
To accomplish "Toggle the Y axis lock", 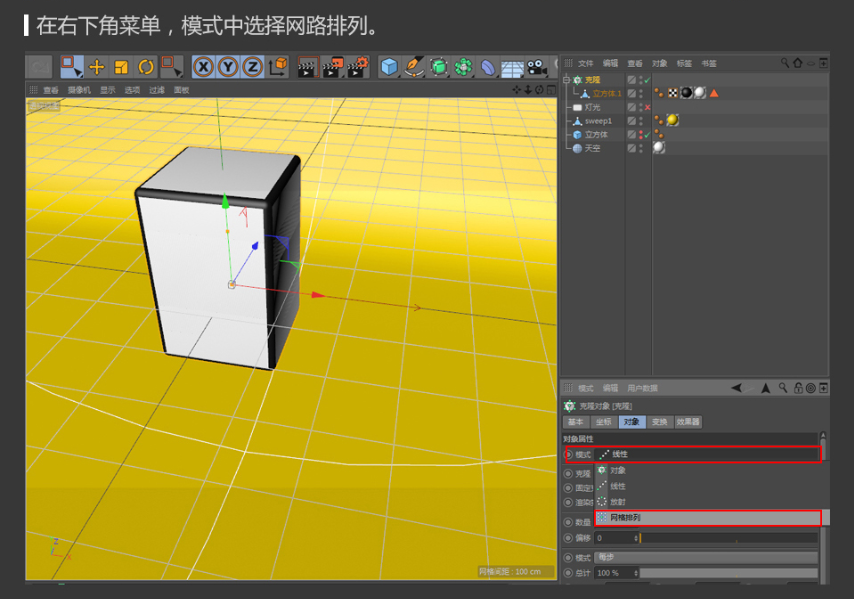I will 228,67.
